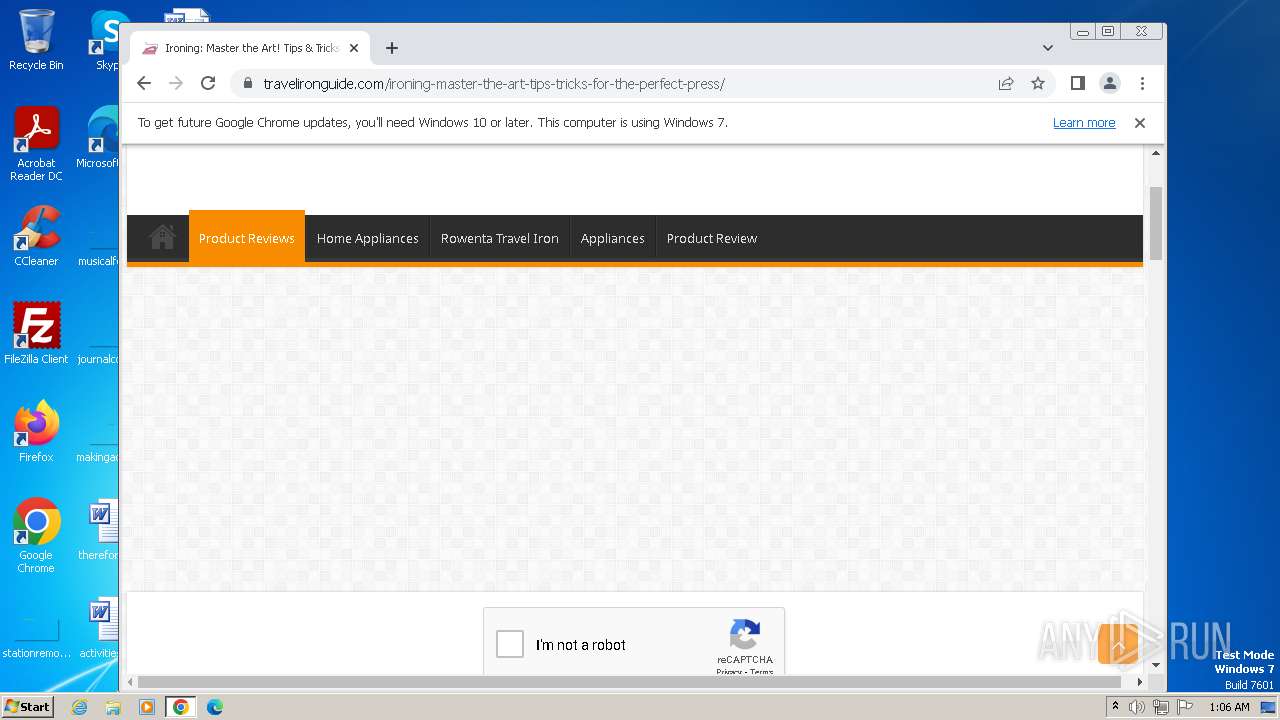Check the I'm not a robot box

[x=510, y=644]
